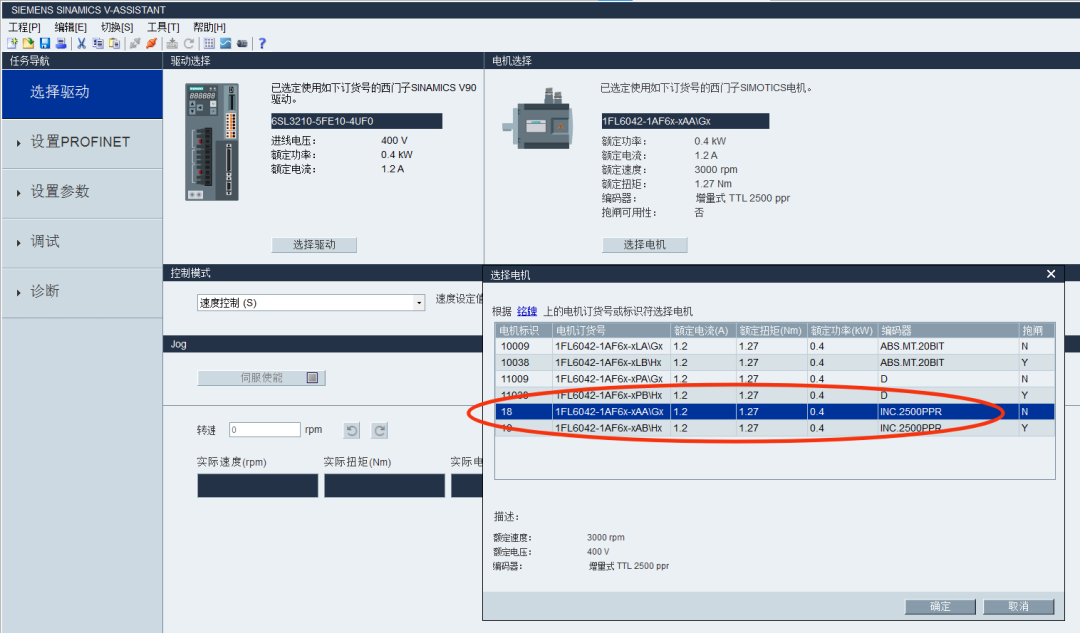
Task: Go online with the drive
Action: [x=152, y=43]
